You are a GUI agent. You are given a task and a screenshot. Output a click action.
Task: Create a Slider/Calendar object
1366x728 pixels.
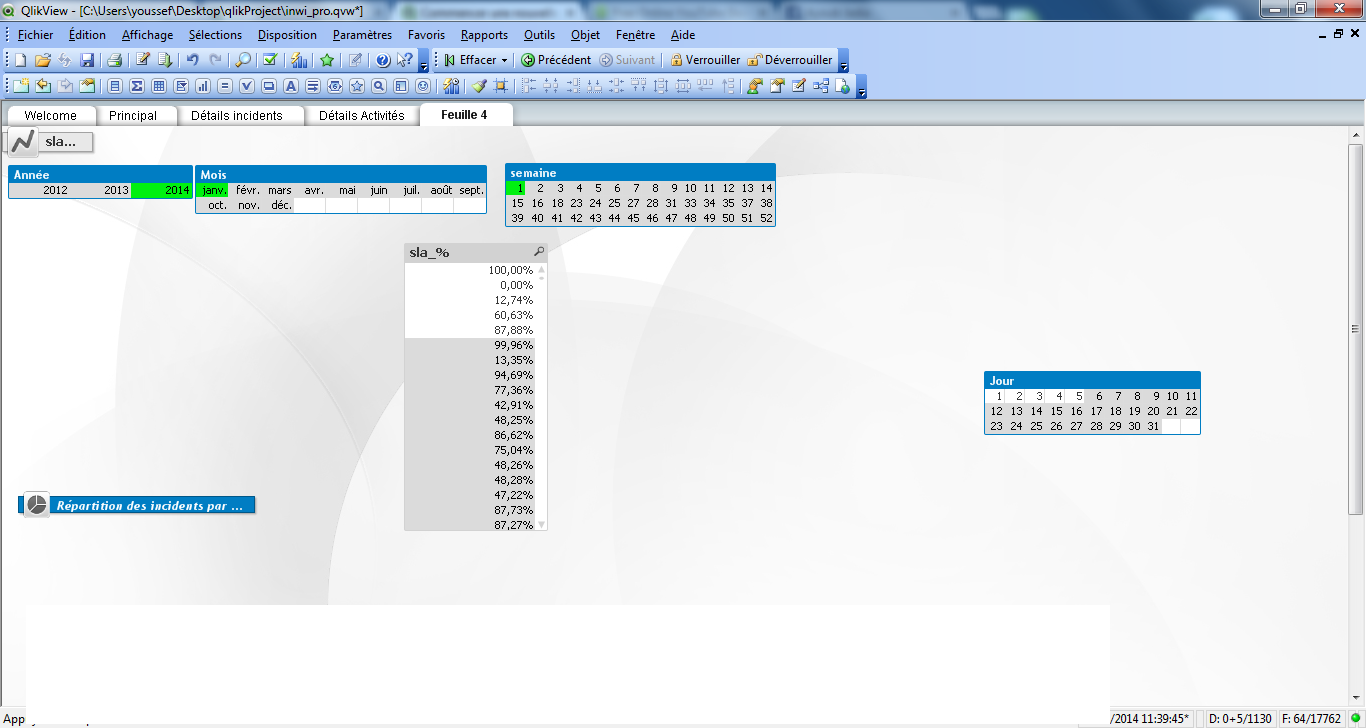click(334, 86)
